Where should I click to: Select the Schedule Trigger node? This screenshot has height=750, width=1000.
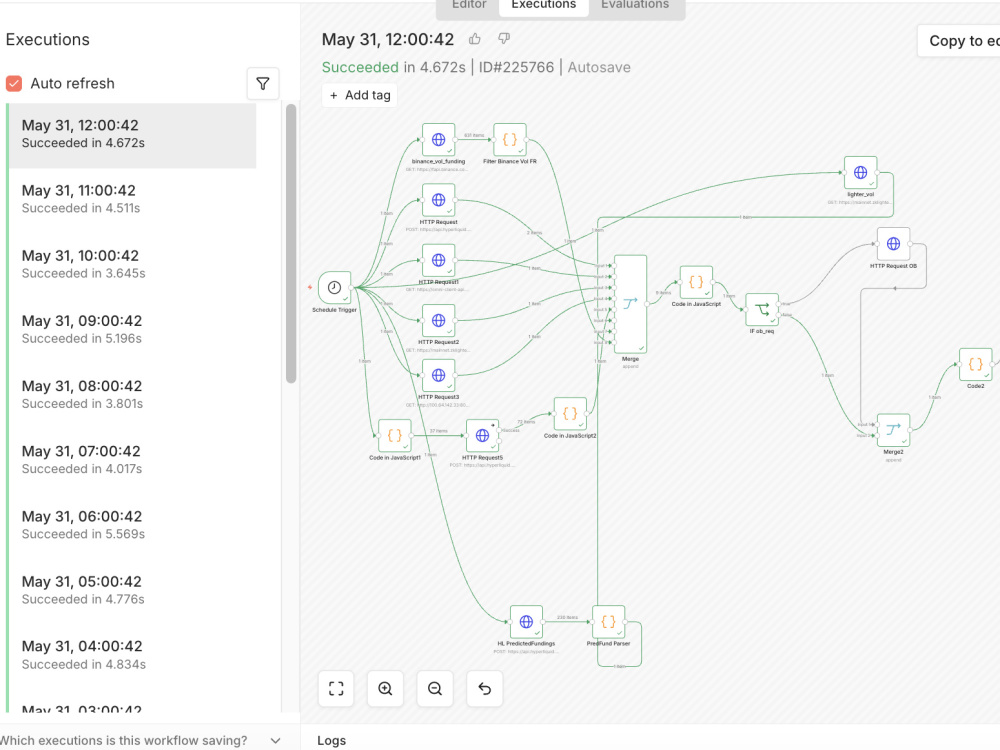click(334, 288)
